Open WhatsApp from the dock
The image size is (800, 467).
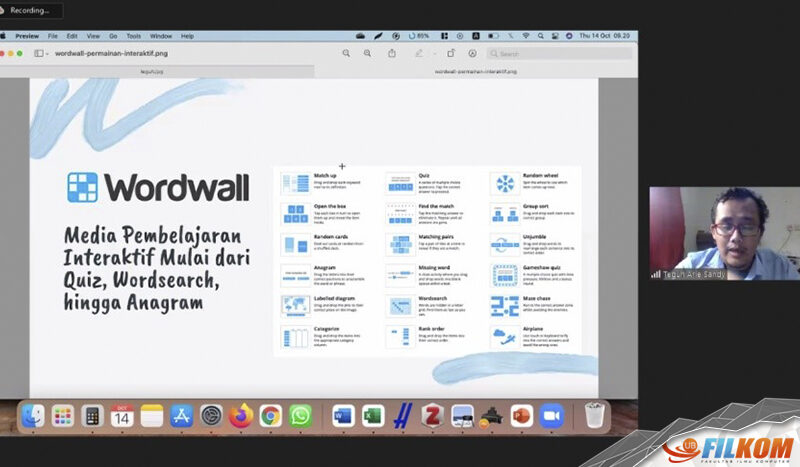click(300, 415)
